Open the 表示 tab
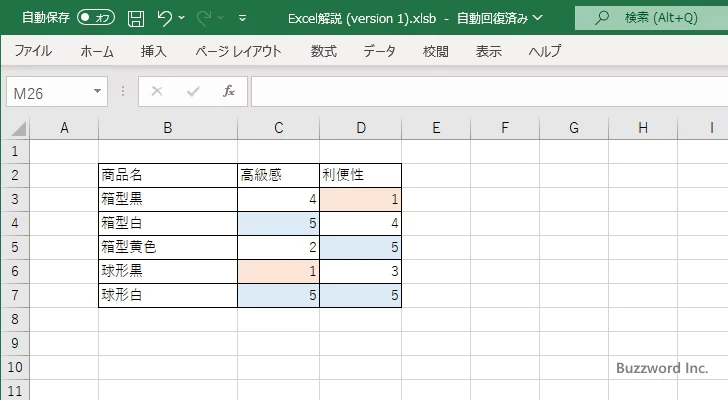This screenshot has width=728, height=400. [488, 51]
